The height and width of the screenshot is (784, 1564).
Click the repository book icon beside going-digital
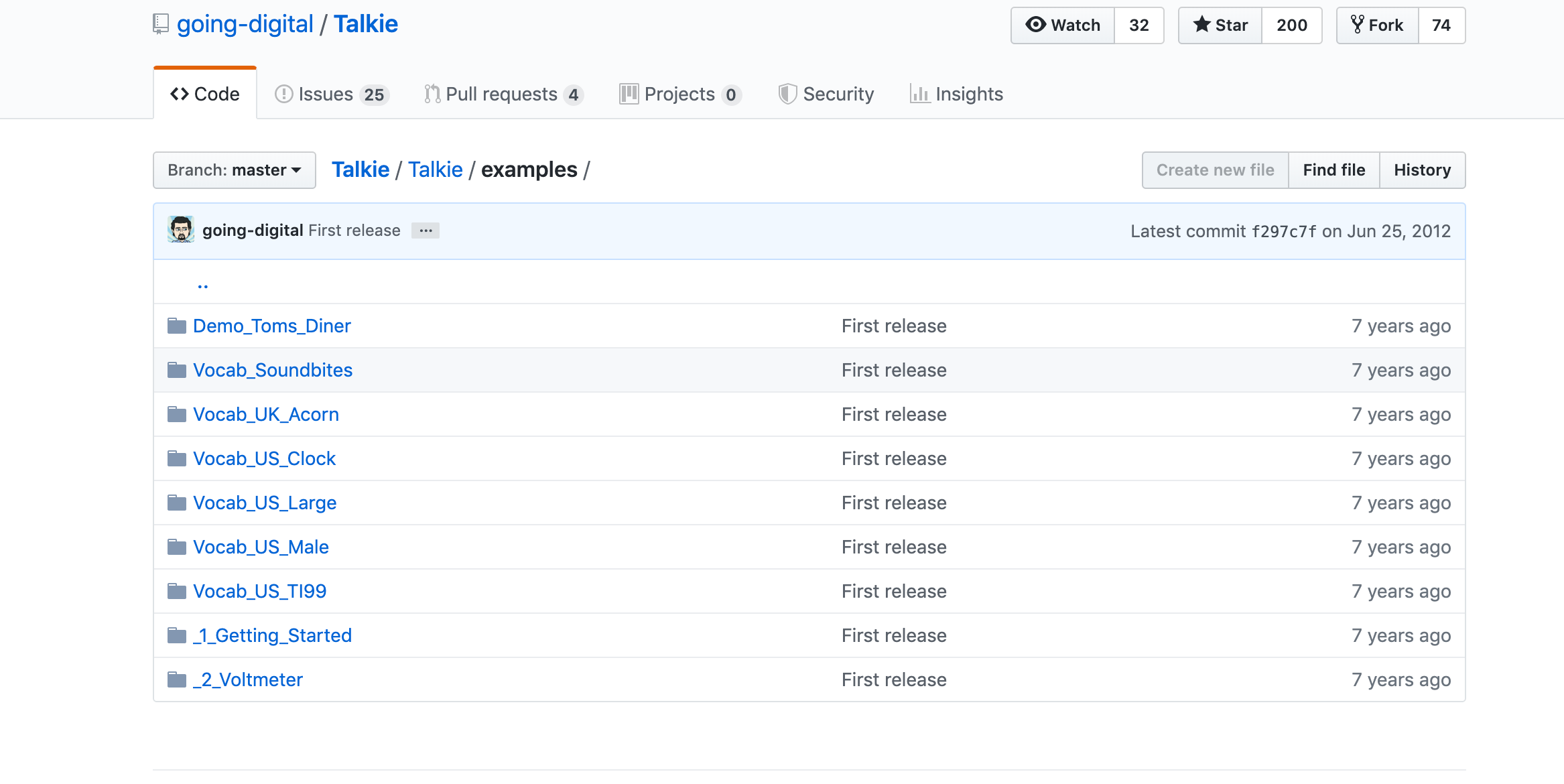tap(160, 23)
